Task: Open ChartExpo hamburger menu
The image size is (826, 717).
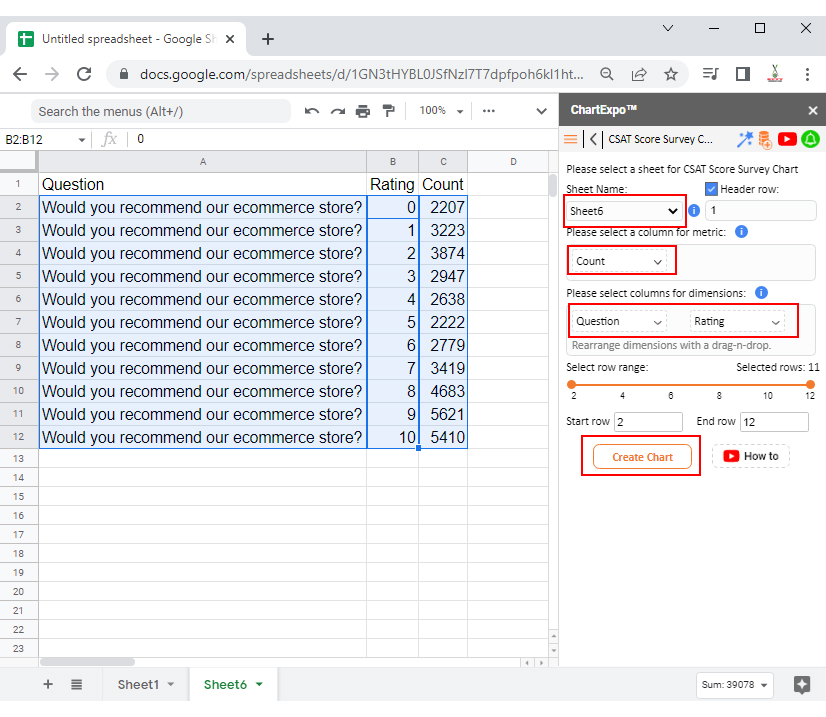Action: tap(571, 139)
